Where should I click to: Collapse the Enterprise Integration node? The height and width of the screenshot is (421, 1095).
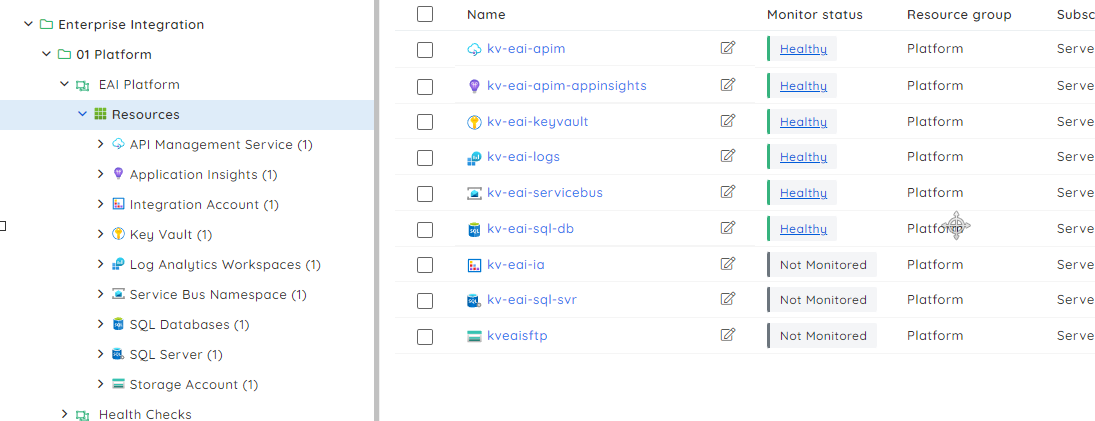coord(28,24)
